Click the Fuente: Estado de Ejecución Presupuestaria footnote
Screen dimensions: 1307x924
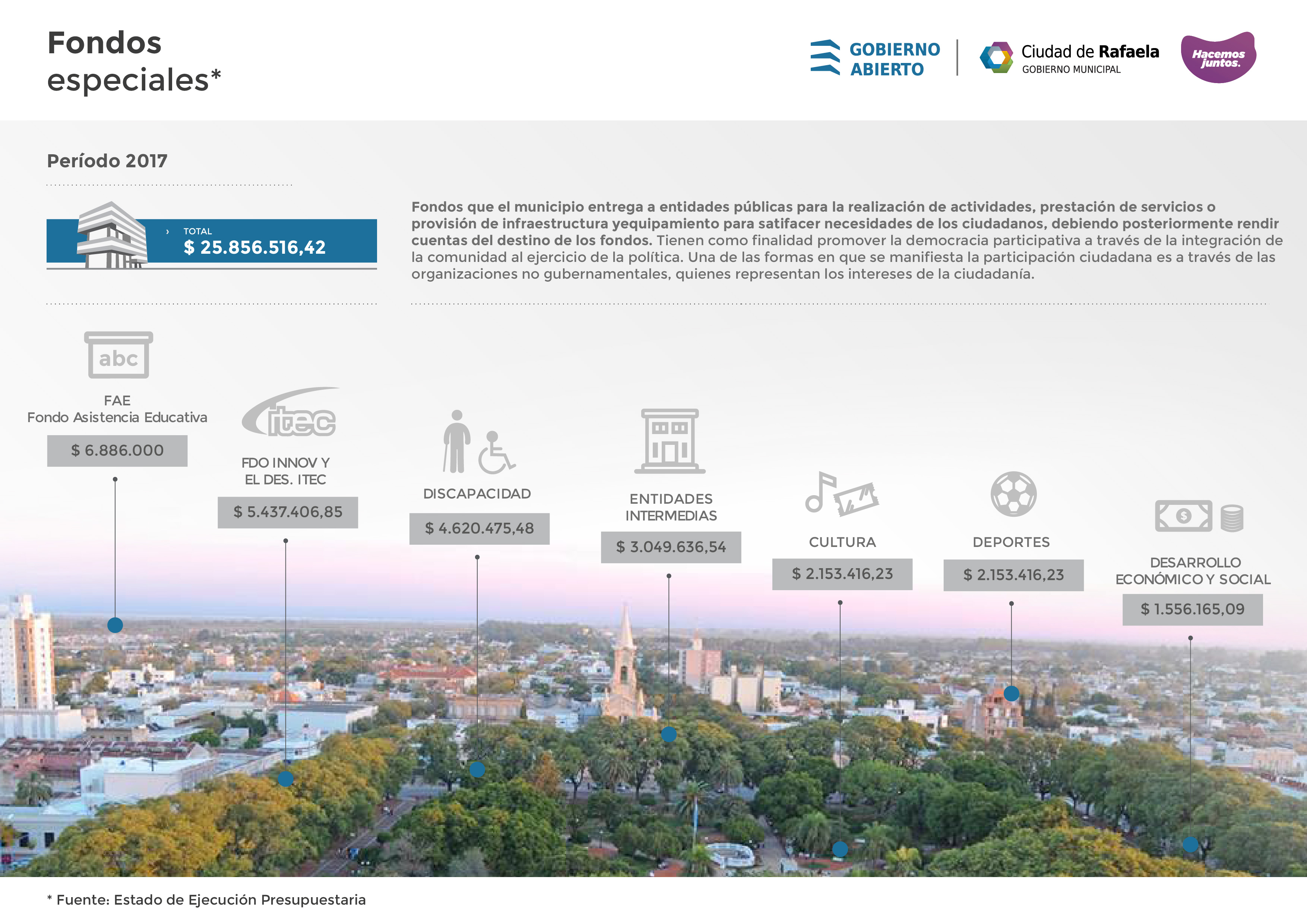pyautogui.click(x=206, y=900)
